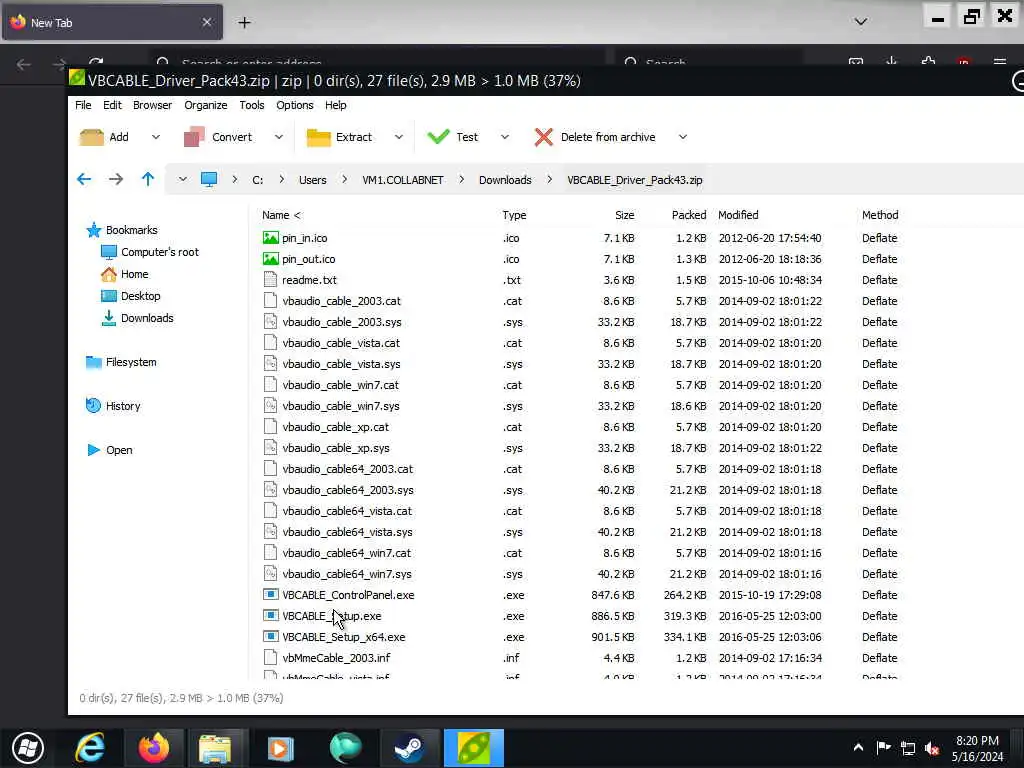
Task: Show hidden tray icons arrow
Action: pyautogui.click(x=858, y=748)
